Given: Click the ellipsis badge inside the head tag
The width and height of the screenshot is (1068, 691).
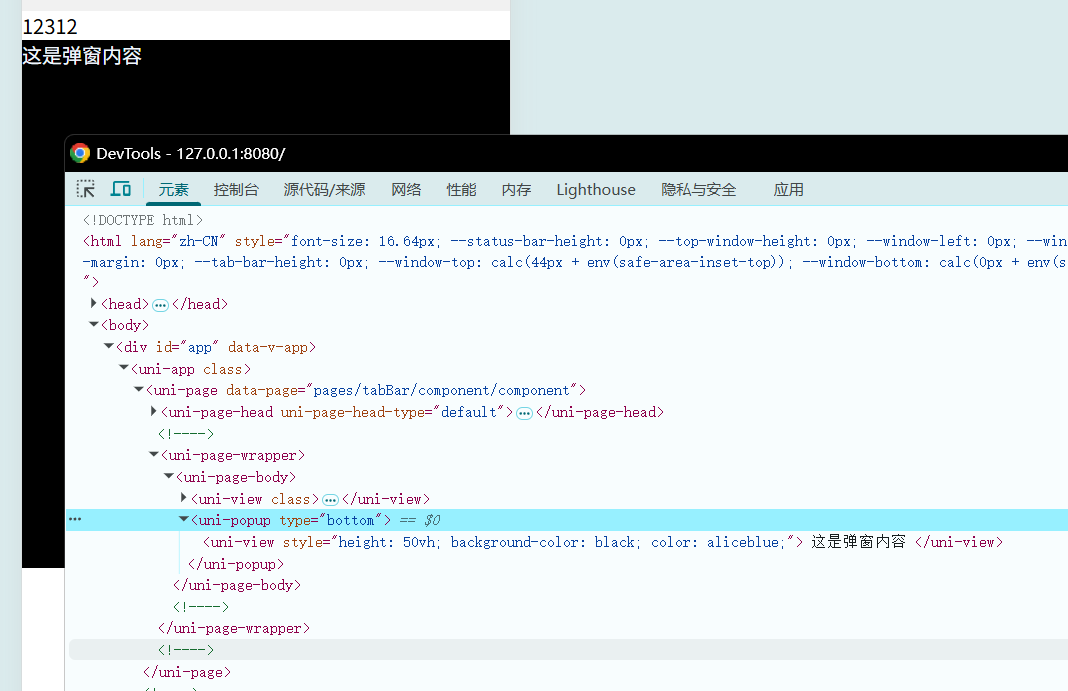Looking at the screenshot, I should click(x=160, y=304).
